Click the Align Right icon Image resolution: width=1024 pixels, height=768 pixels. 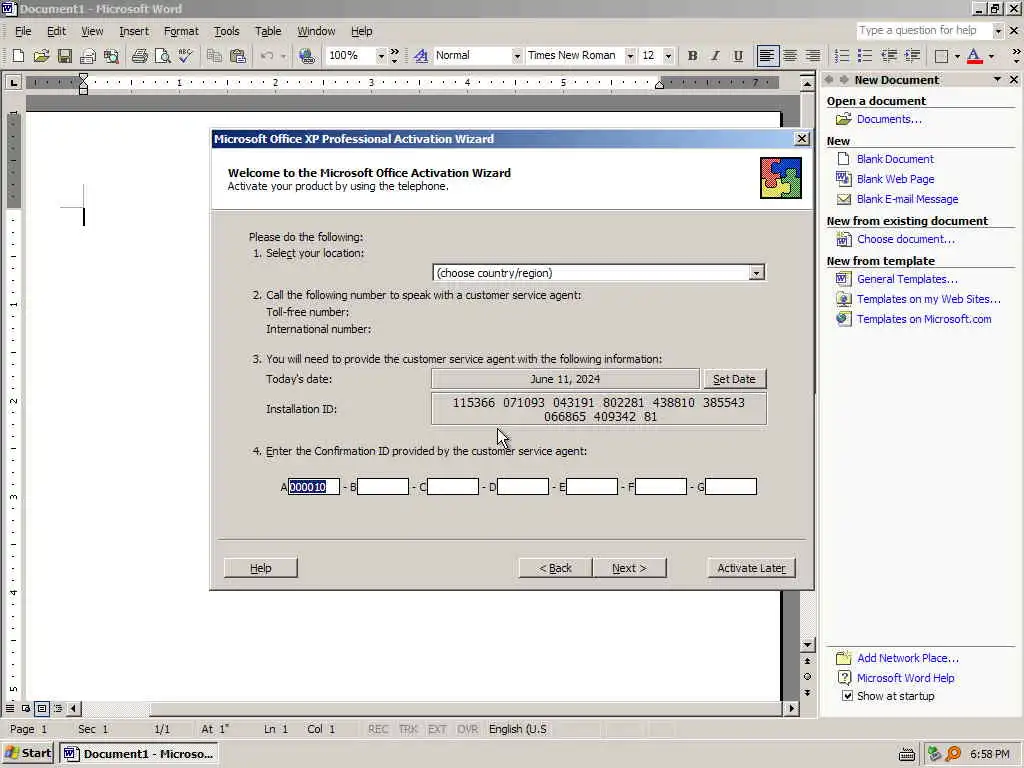tap(812, 56)
